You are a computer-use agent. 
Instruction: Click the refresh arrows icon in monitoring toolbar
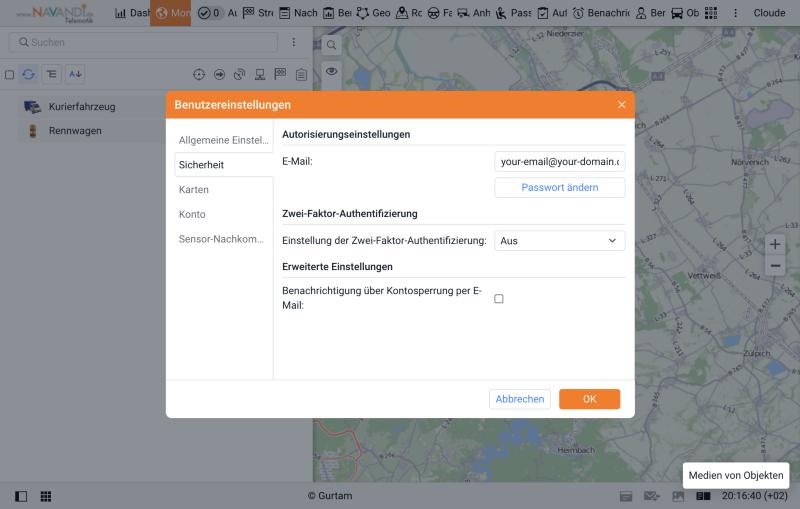(29, 74)
